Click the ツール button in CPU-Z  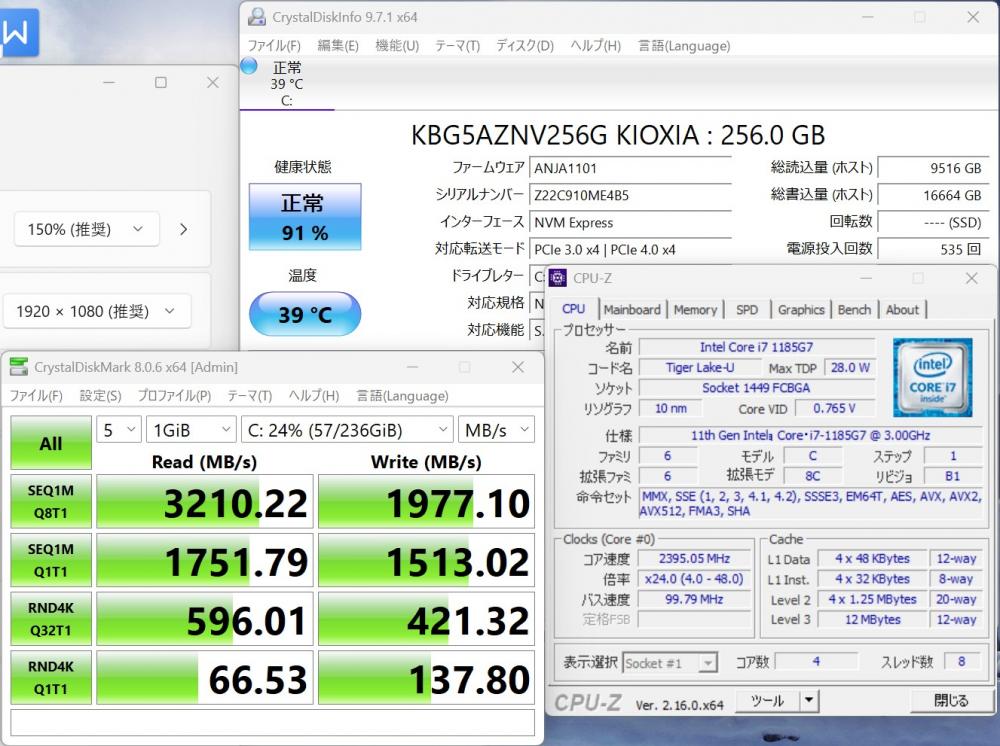tap(767, 701)
